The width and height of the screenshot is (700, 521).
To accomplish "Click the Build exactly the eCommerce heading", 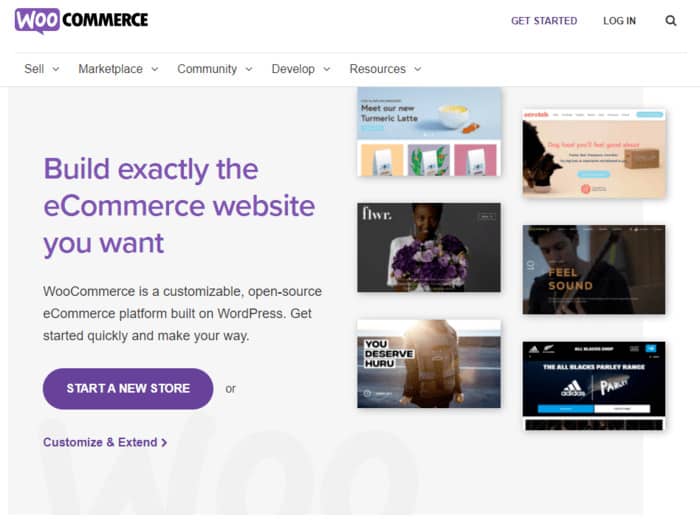I will point(179,206).
